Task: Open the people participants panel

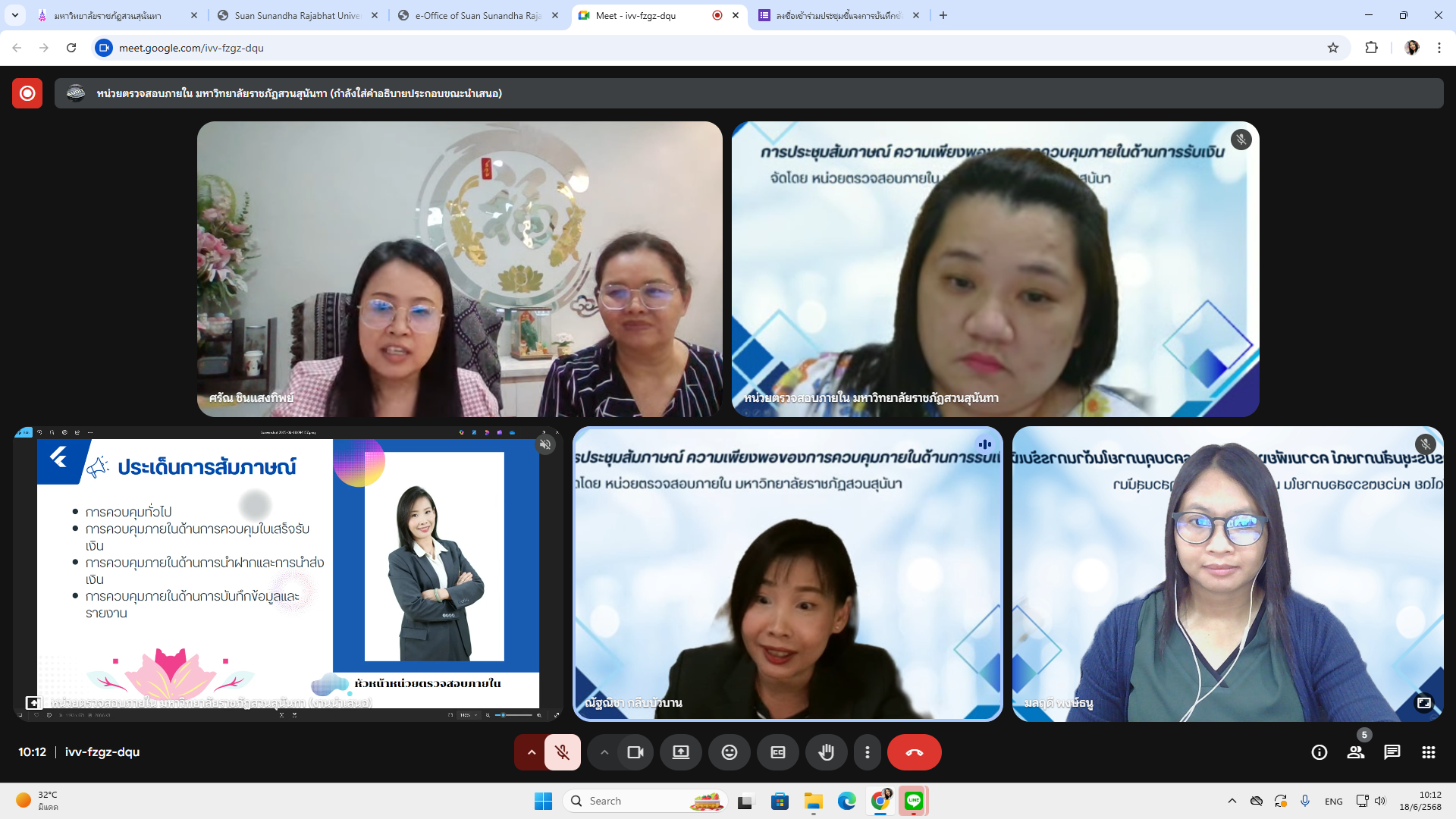Action: coord(1356,752)
